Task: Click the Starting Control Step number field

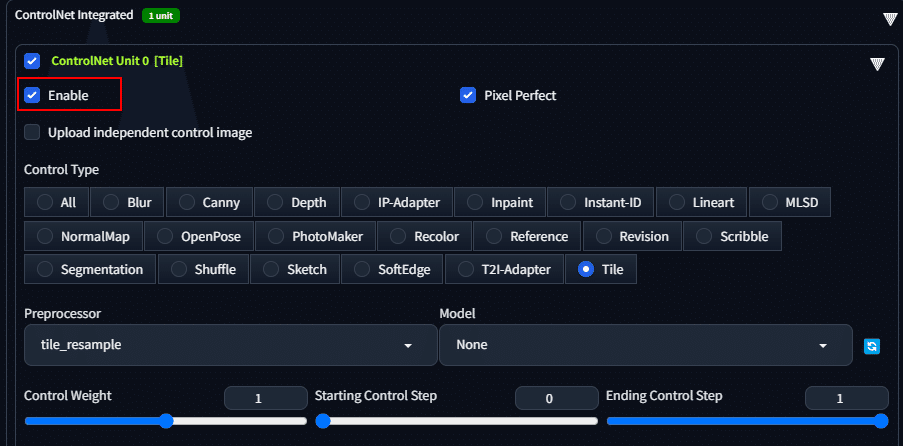Action: click(x=555, y=398)
